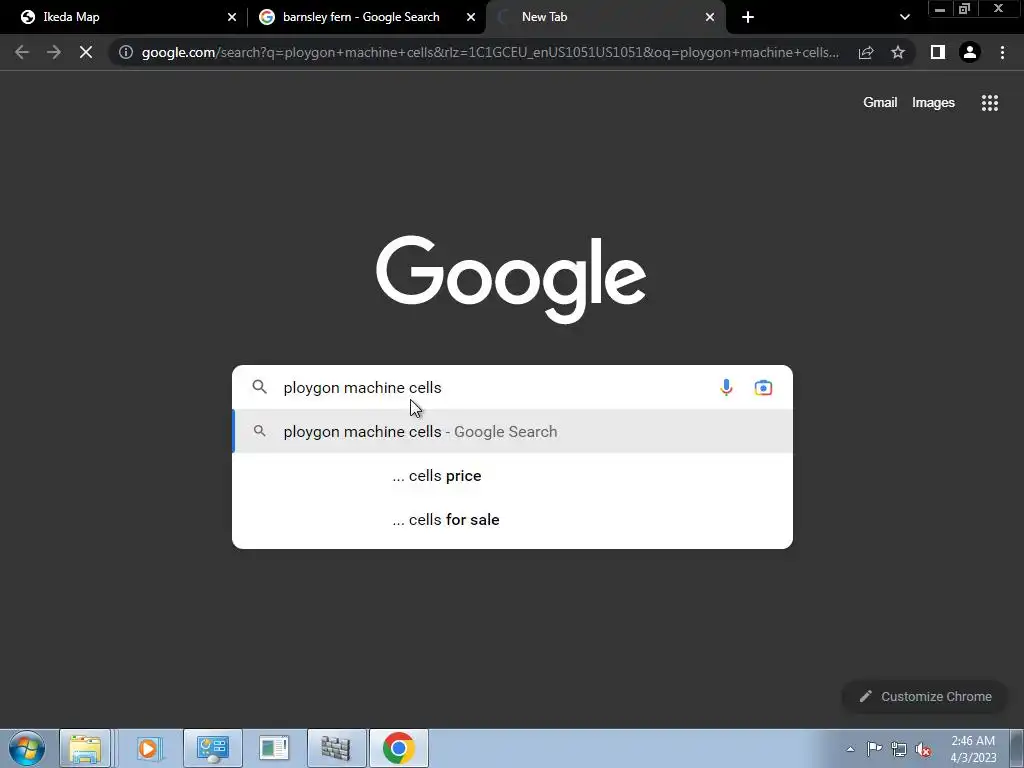
Task: Close the New Tab tab
Action: pos(710,17)
